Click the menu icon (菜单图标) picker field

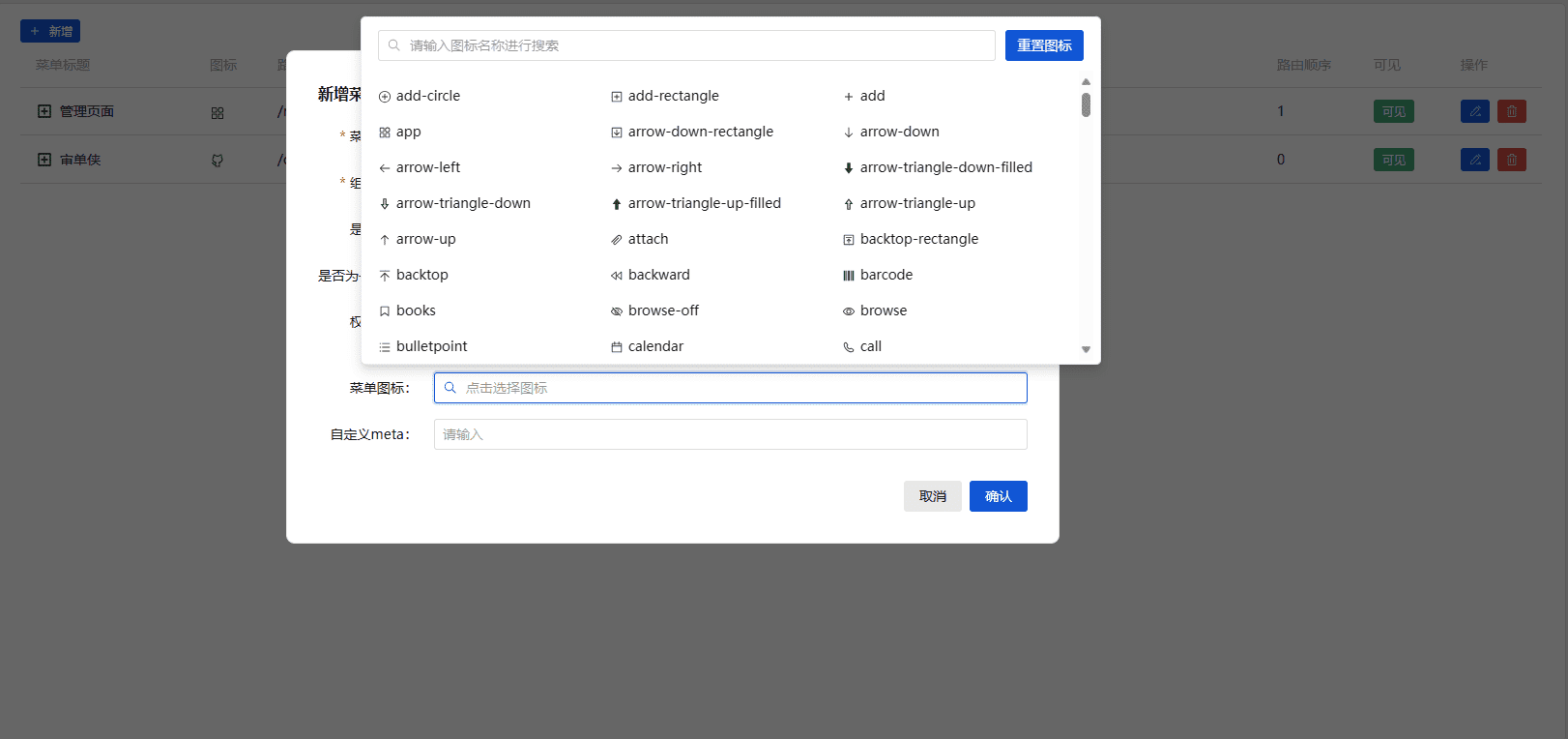[x=731, y=388]
